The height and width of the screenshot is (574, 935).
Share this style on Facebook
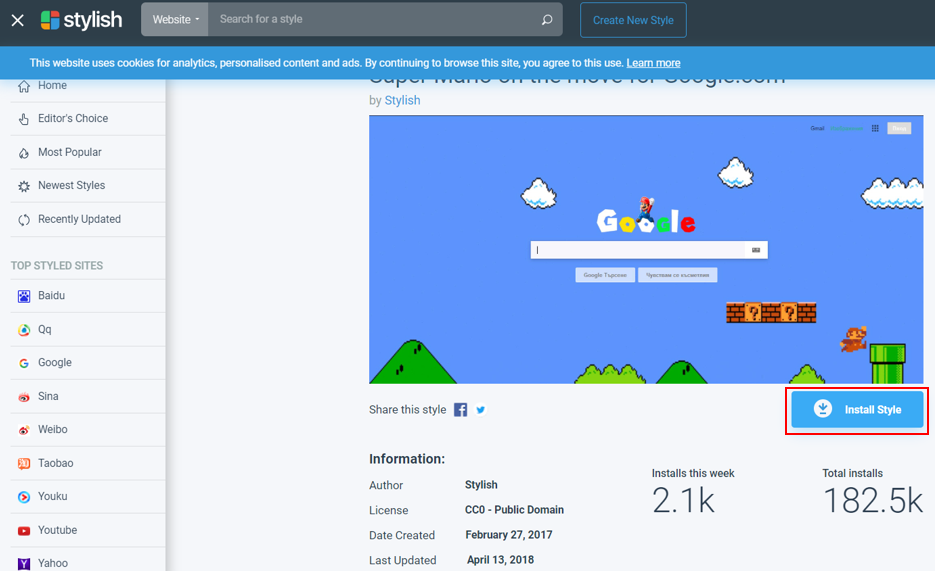(x=460, y=410)
